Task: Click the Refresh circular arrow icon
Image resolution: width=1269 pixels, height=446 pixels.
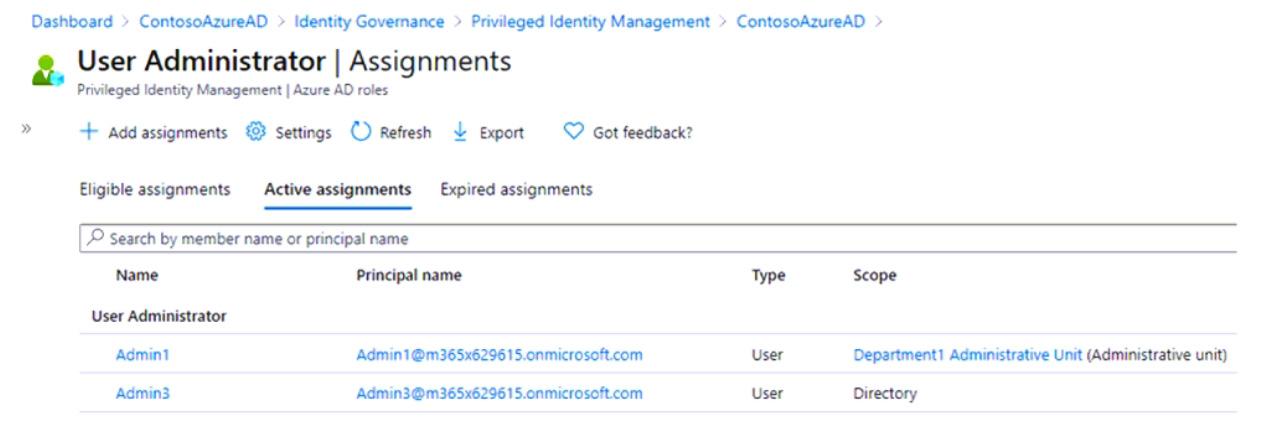Action: tap(361, 133)
